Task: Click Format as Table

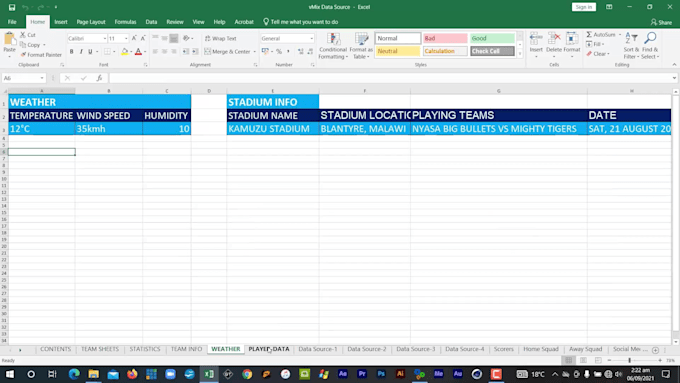Action: (x=361, y=46)
